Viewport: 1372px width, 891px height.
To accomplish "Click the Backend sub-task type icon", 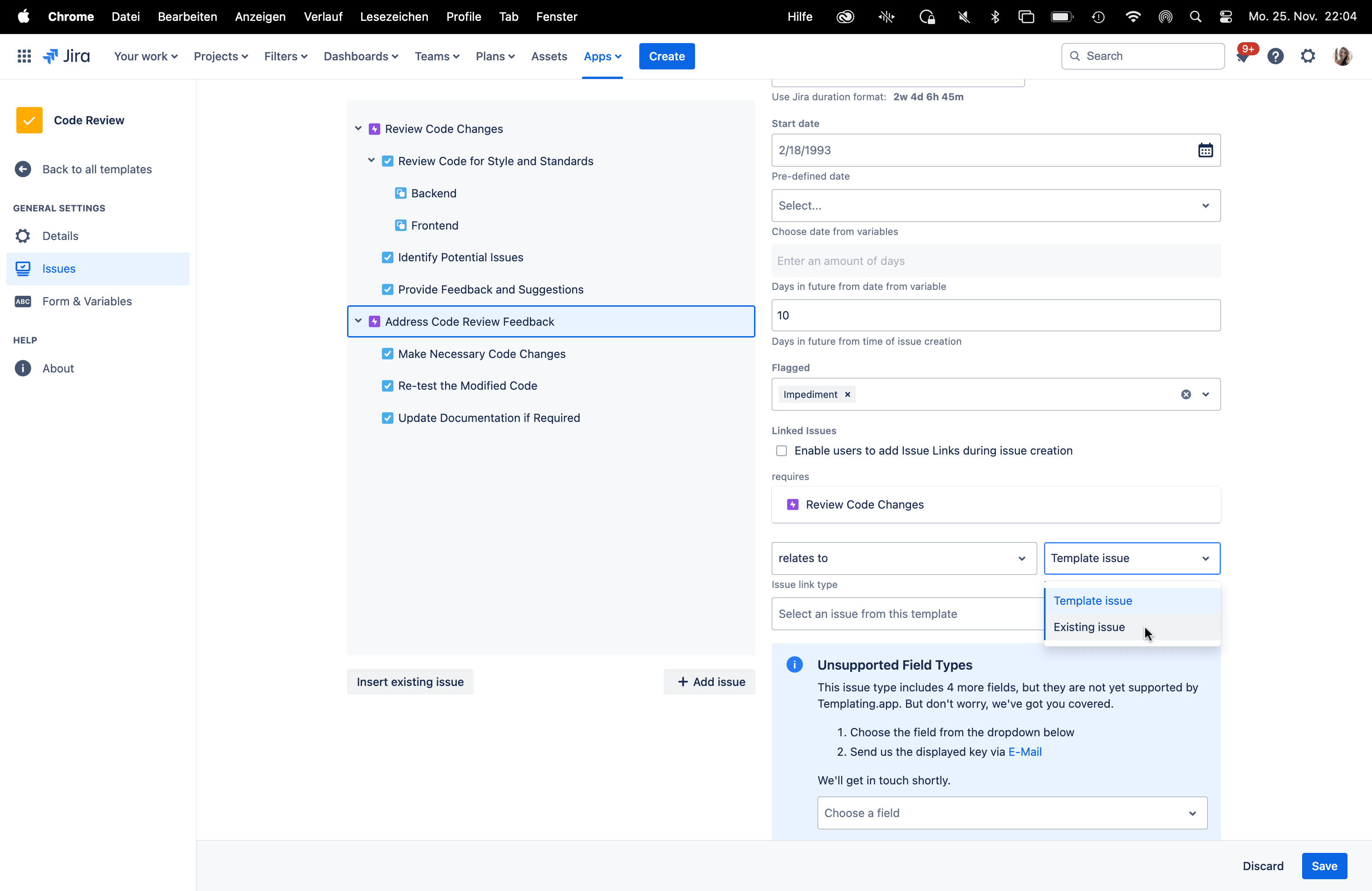I will point(400,193).
